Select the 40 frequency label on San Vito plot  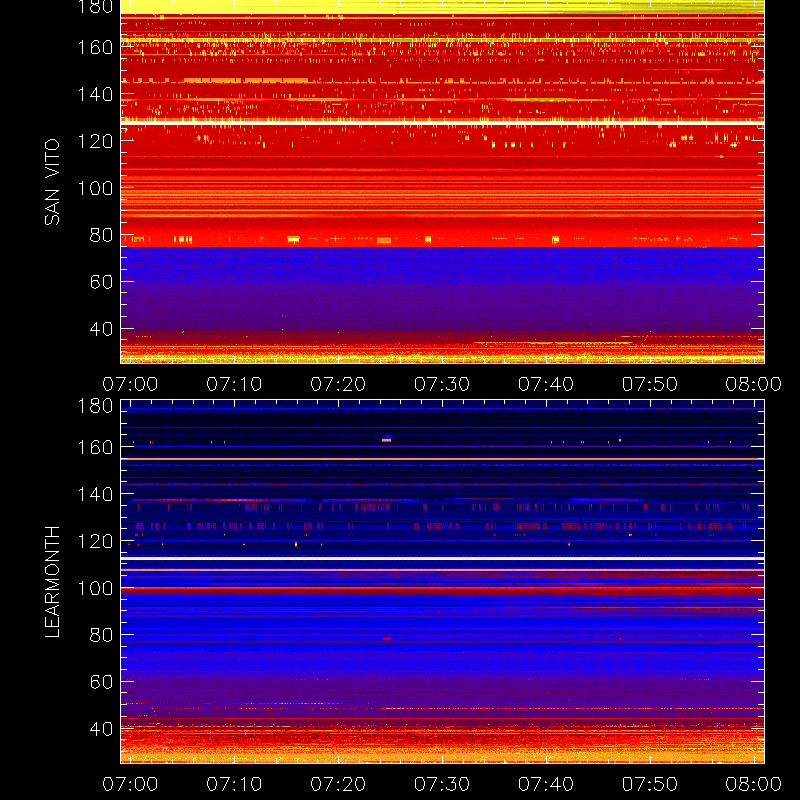tap(101, 329)
